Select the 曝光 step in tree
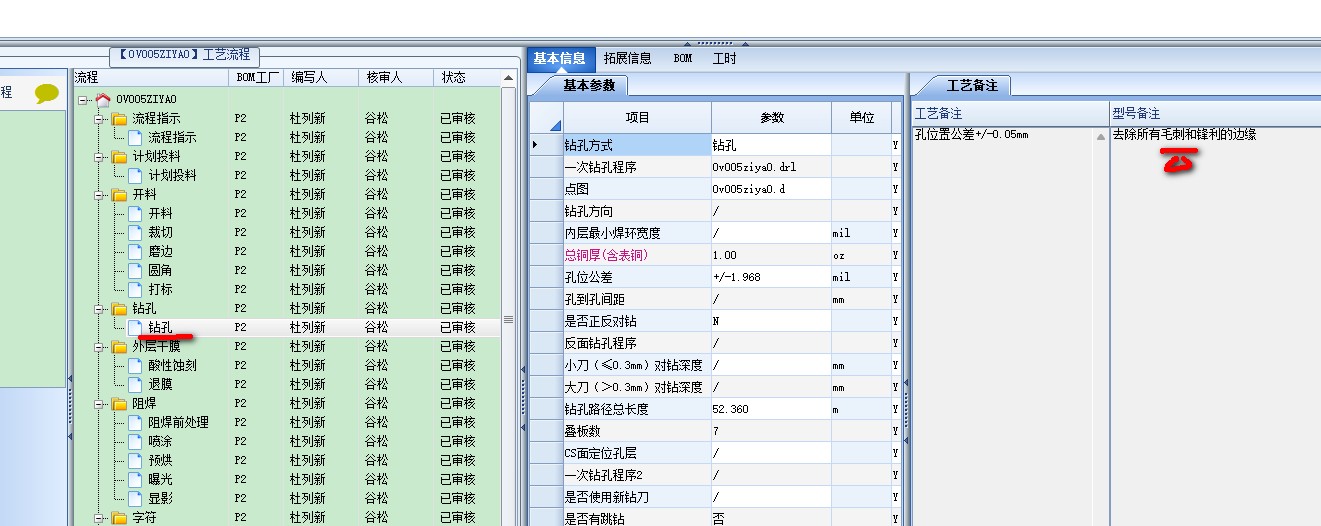 coord(160,480)
